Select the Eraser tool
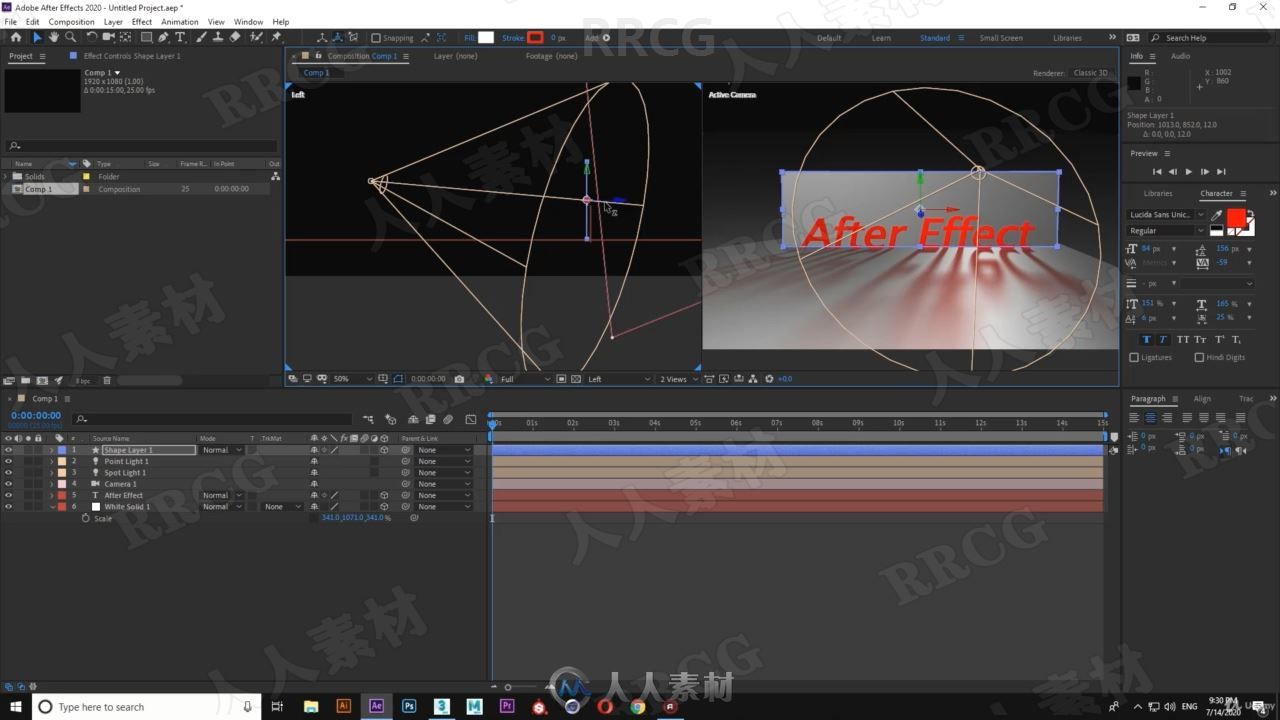The image size is (1280, 720). [x=235, y=37]
